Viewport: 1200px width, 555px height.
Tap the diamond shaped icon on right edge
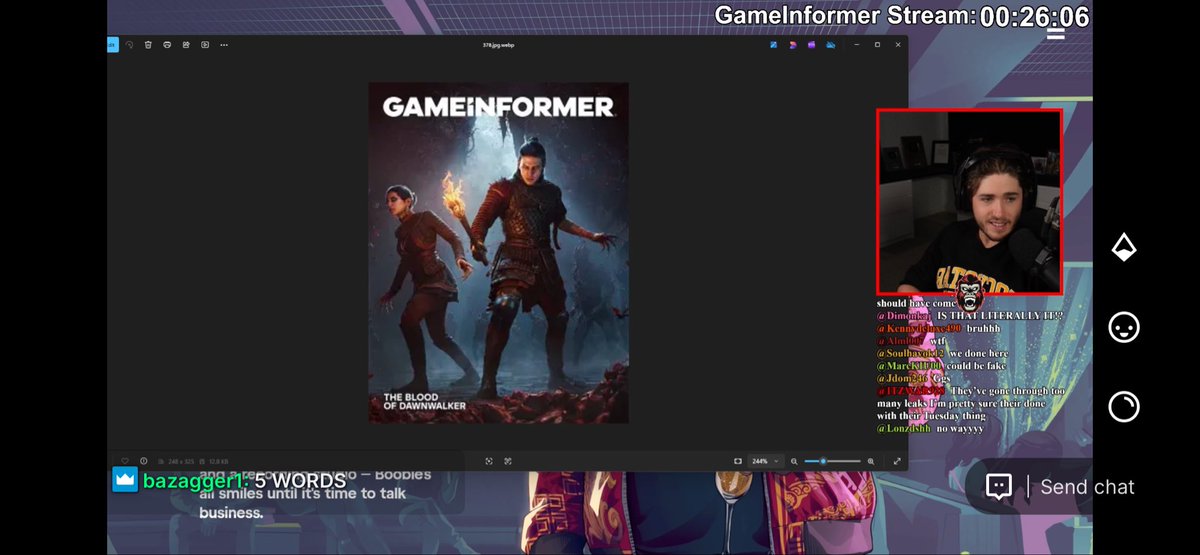(1124, 249)
